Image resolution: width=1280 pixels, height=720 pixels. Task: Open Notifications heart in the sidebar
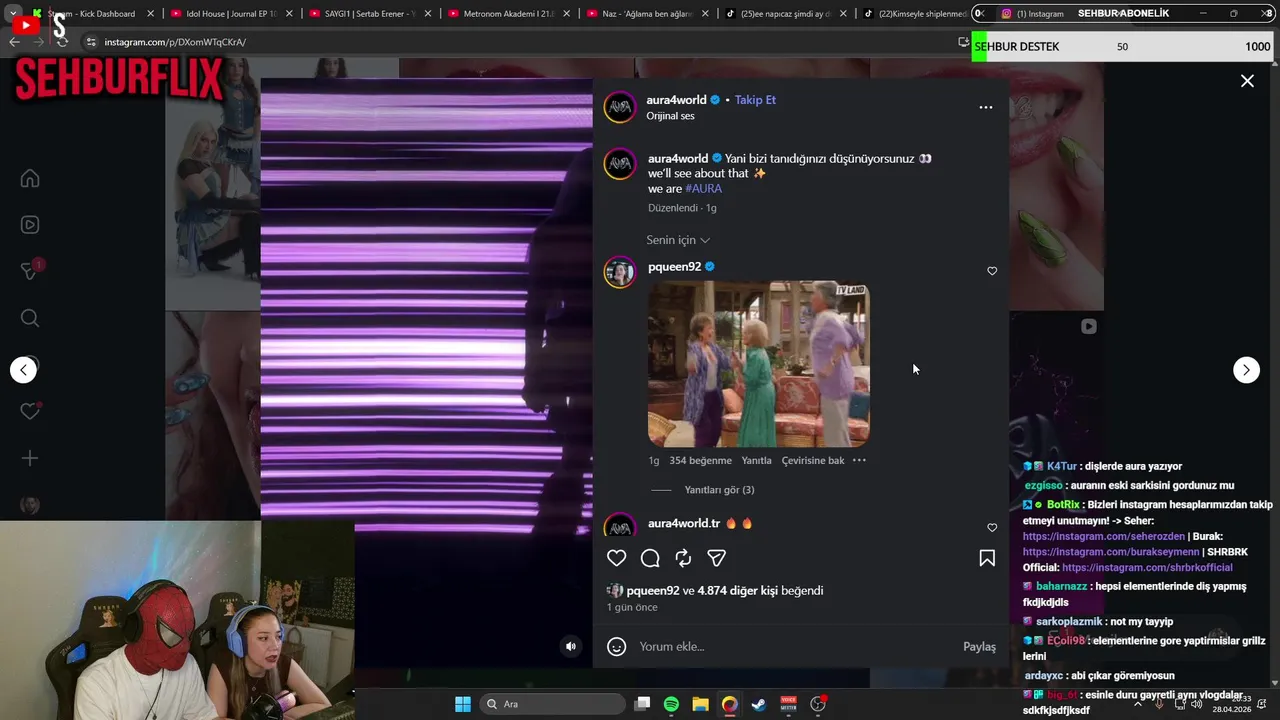click(30, 411)
